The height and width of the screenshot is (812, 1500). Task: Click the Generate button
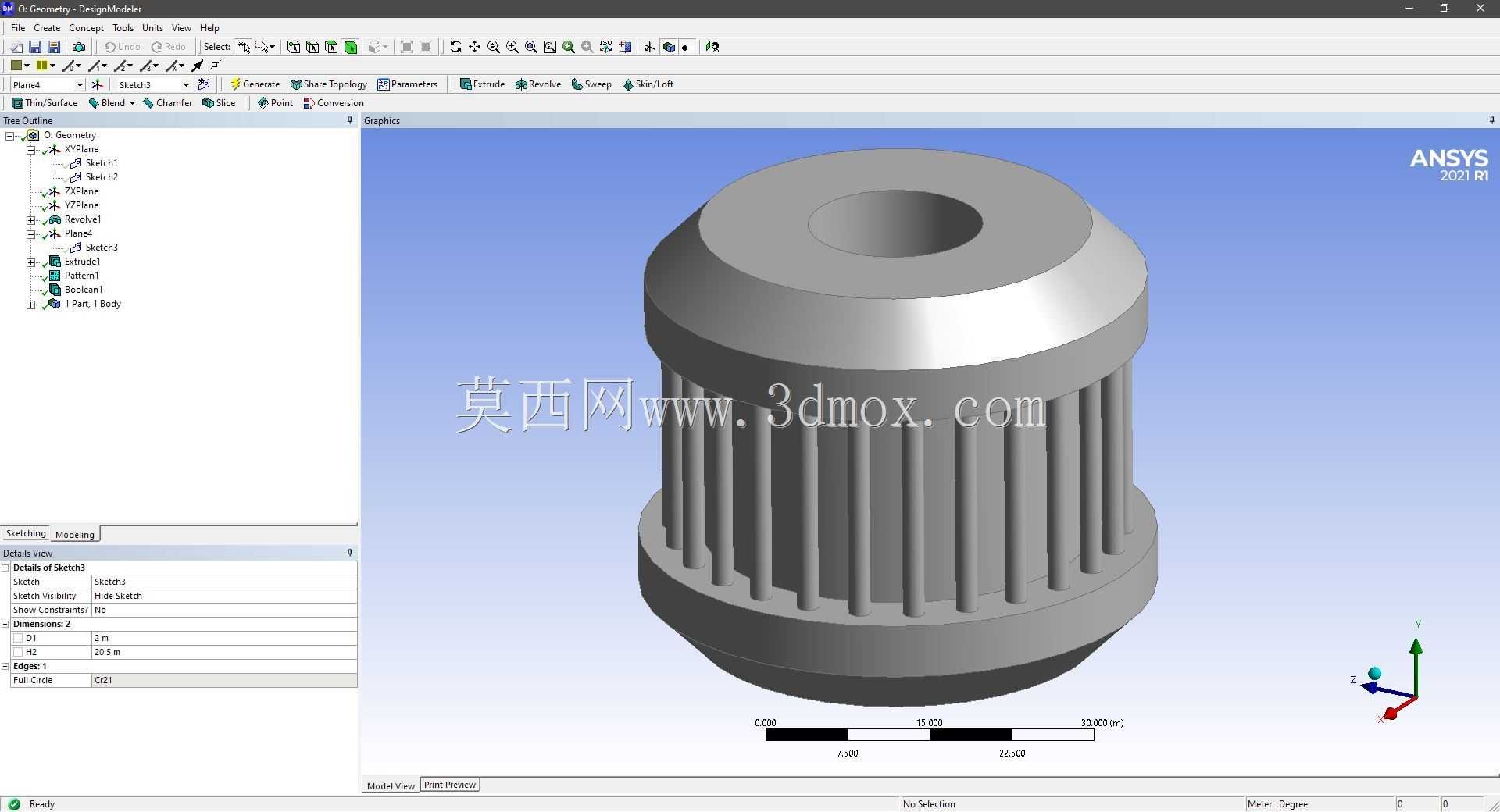255,84
